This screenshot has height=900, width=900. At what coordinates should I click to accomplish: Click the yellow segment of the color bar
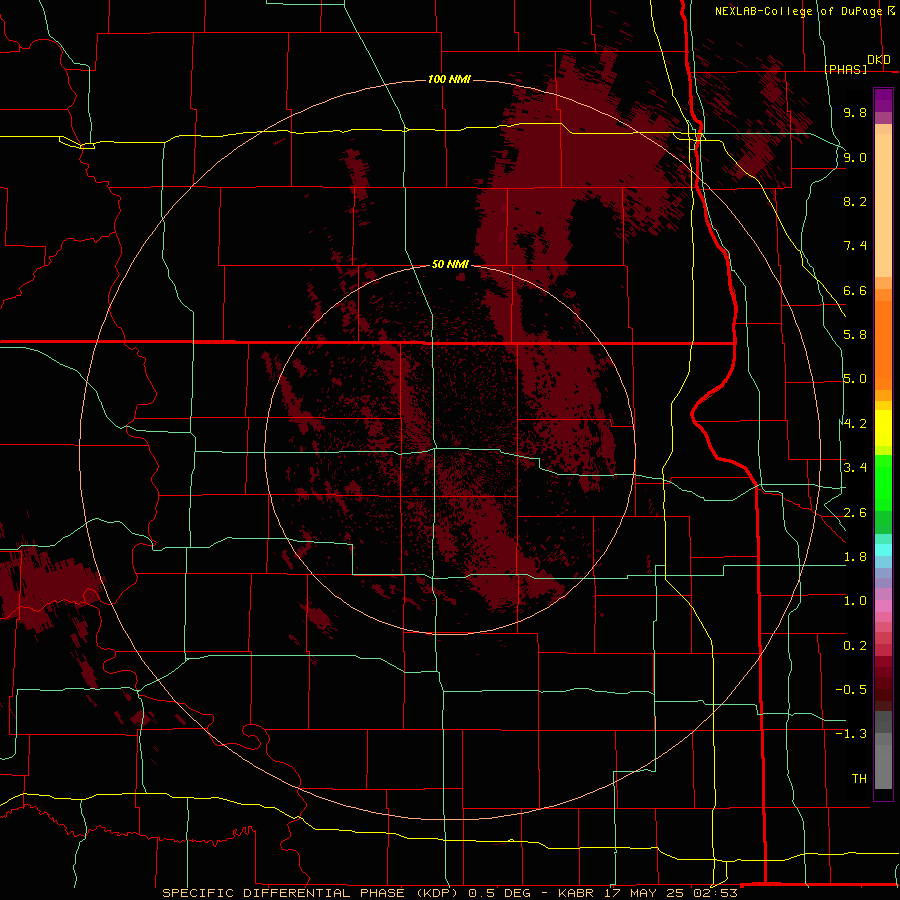(x=883, y=428)
